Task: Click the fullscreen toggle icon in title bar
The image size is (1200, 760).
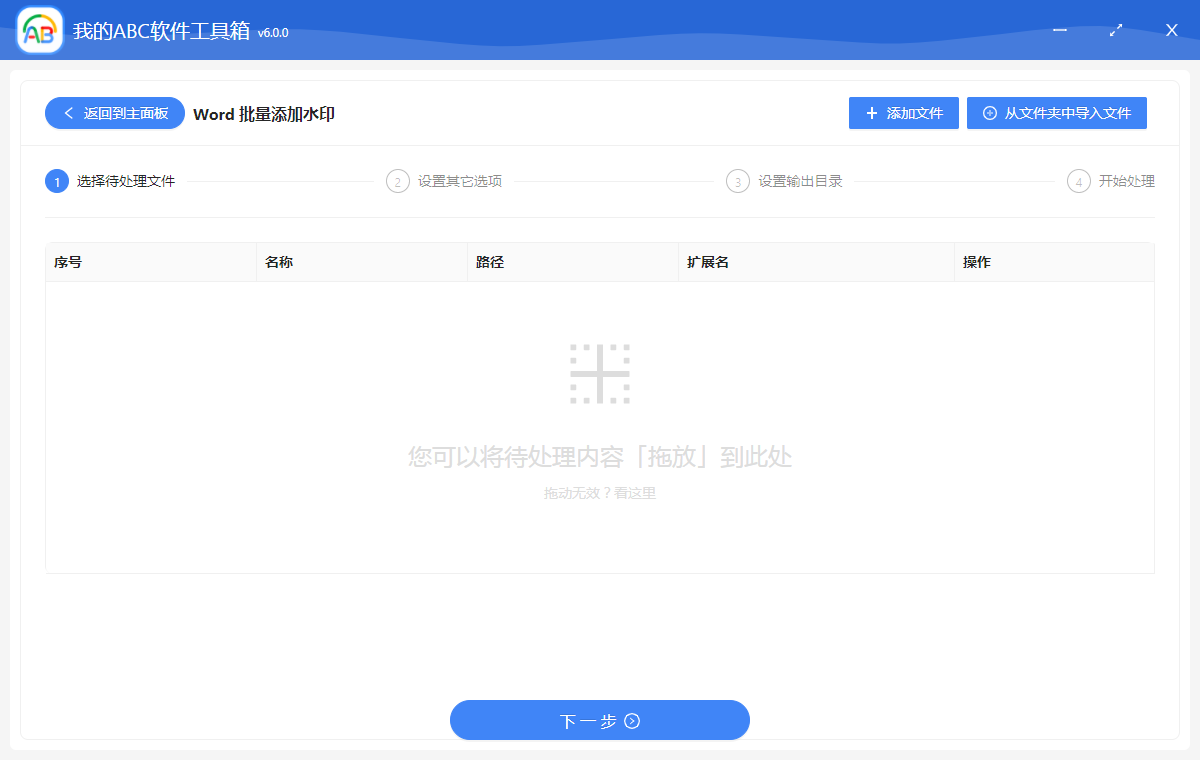Action: (1115, 30)
